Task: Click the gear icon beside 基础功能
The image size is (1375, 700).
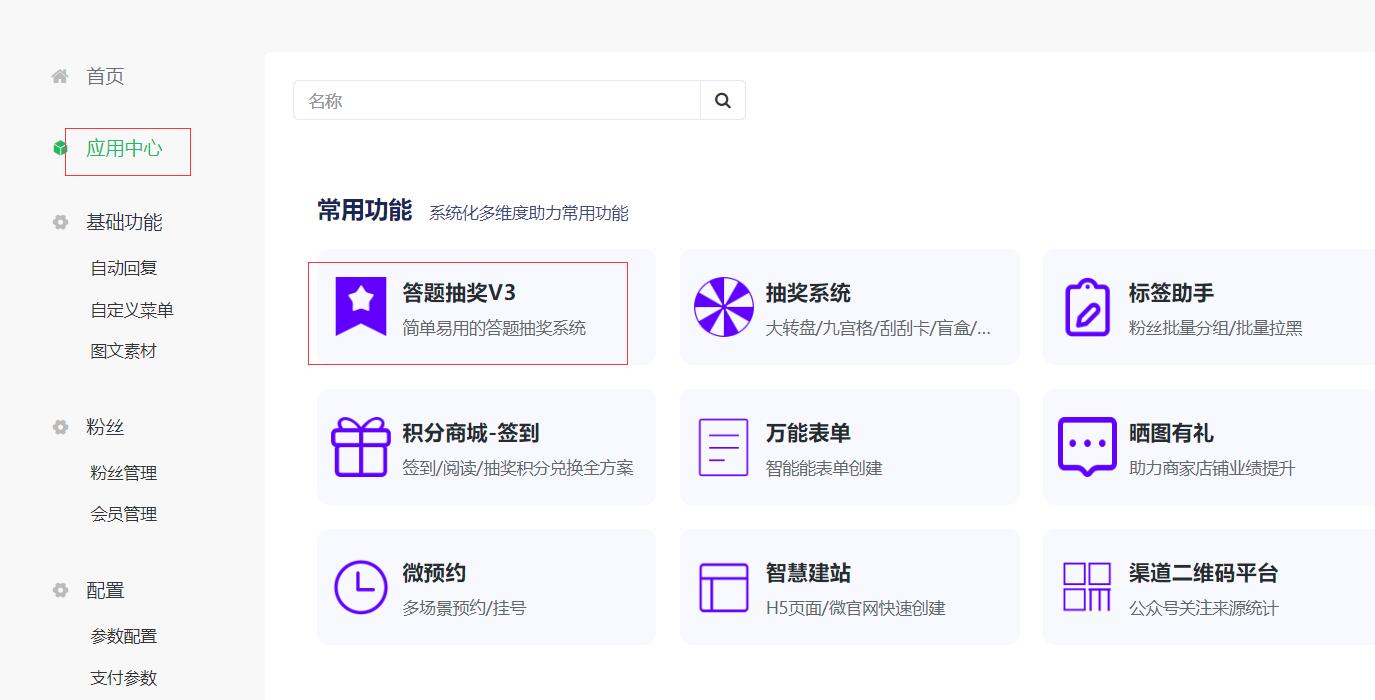Action: pos(60,222)
